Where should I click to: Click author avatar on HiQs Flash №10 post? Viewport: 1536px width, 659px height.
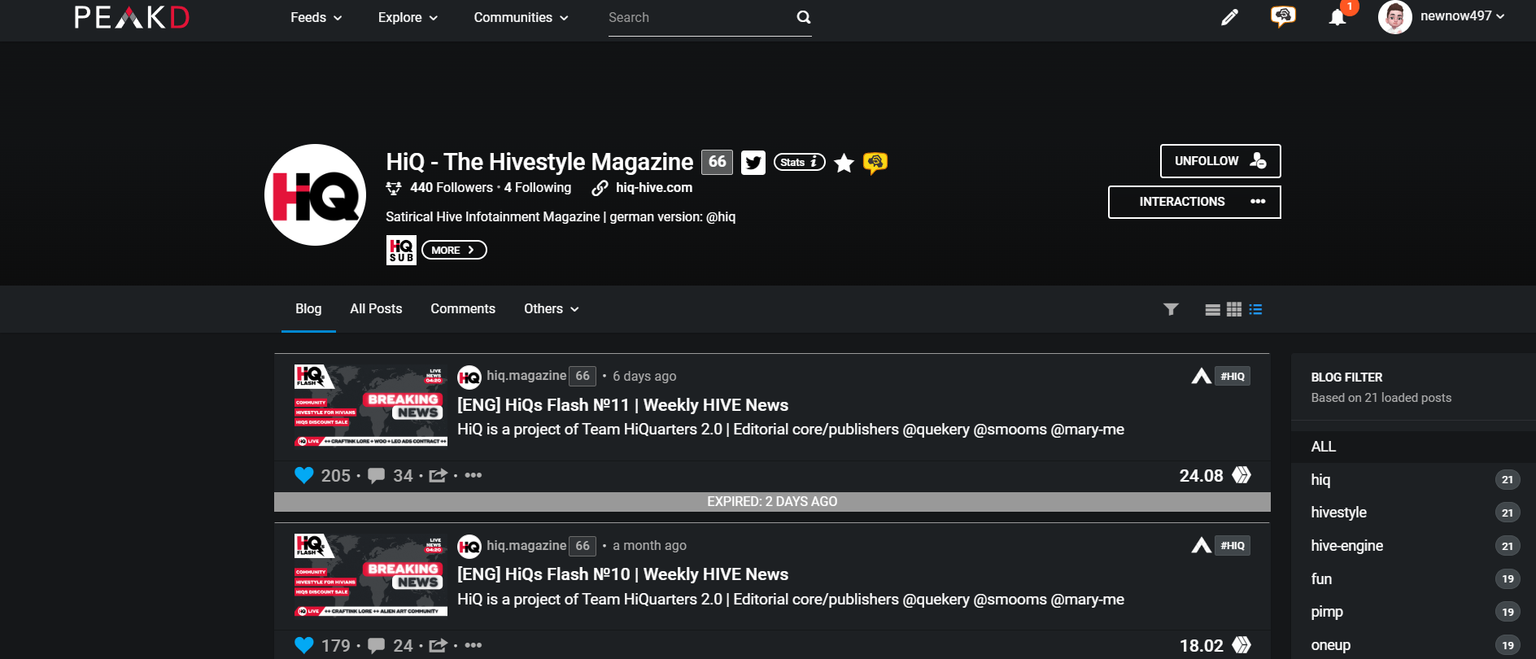click(x=469, y=546)
